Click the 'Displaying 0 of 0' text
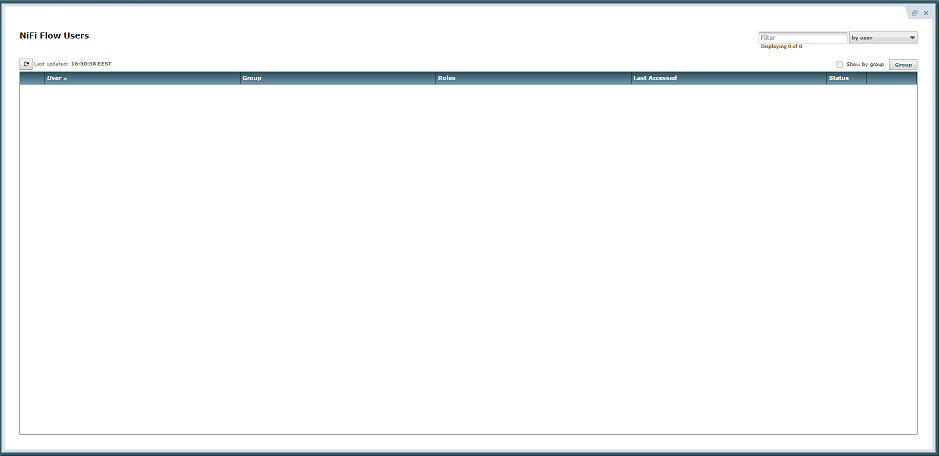 (x=782, y=46)
